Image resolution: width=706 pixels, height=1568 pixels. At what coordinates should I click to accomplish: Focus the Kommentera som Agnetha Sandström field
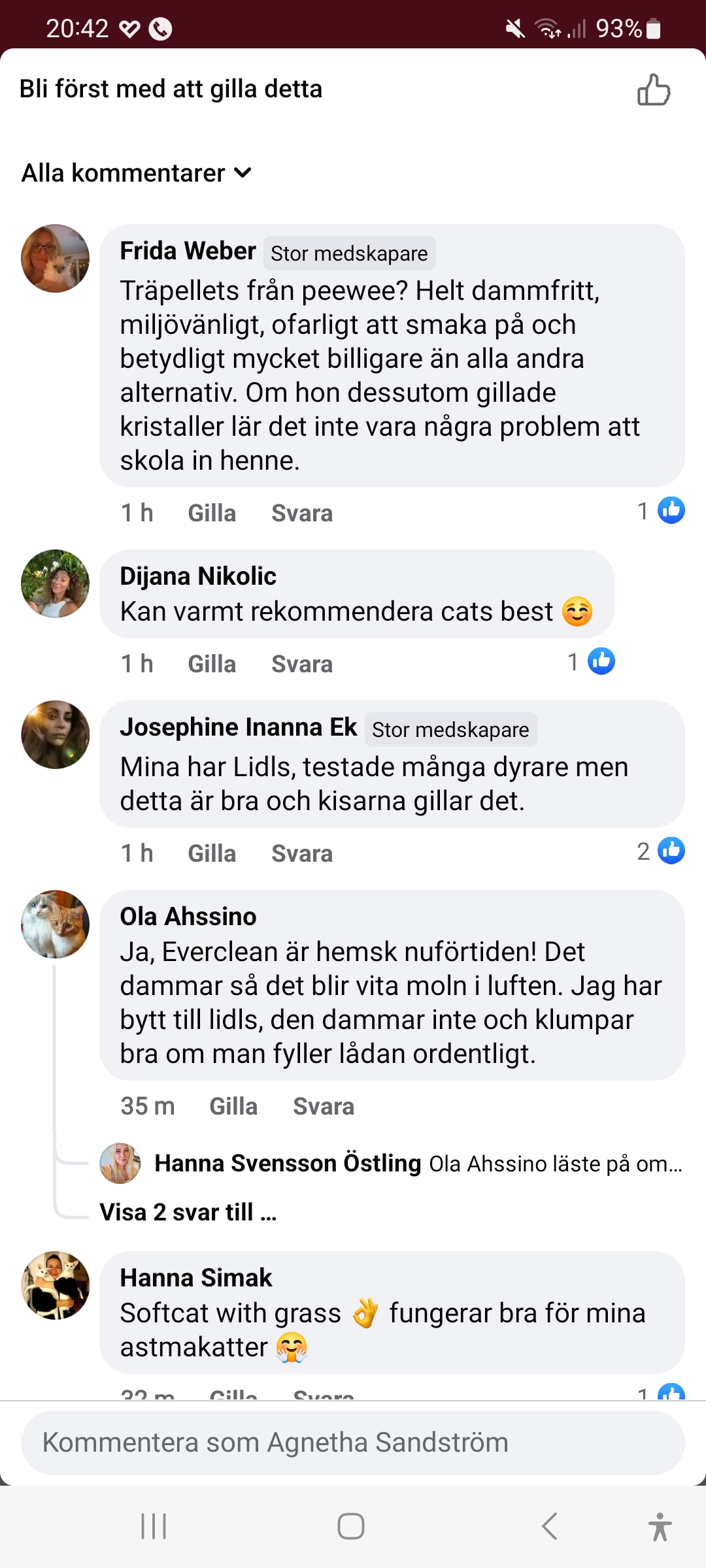pos(353,1443)
